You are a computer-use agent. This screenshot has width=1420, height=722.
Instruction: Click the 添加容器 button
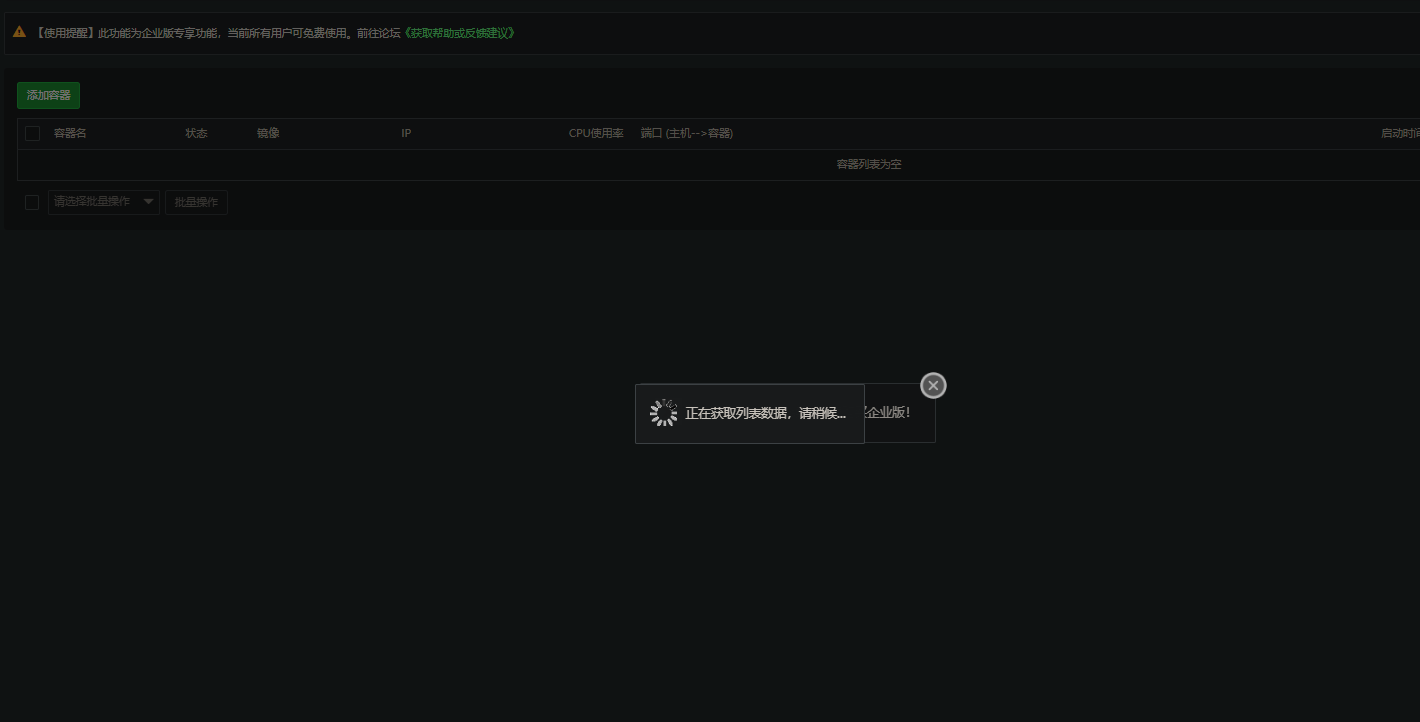coord(48,95)
